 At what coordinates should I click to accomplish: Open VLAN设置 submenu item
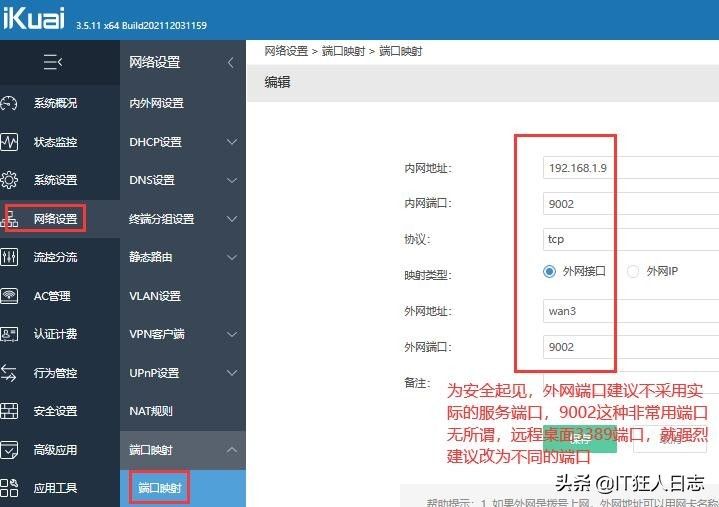coord(155,296)
